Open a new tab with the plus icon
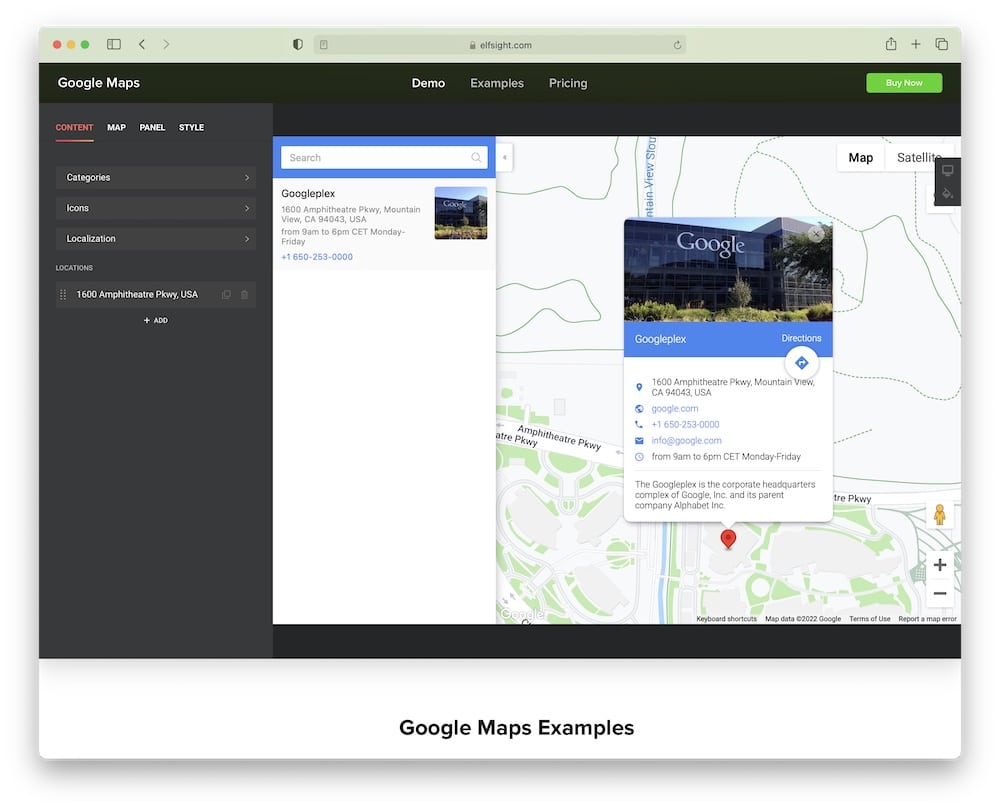The image size is (1000, 810). tap(916, 44)
